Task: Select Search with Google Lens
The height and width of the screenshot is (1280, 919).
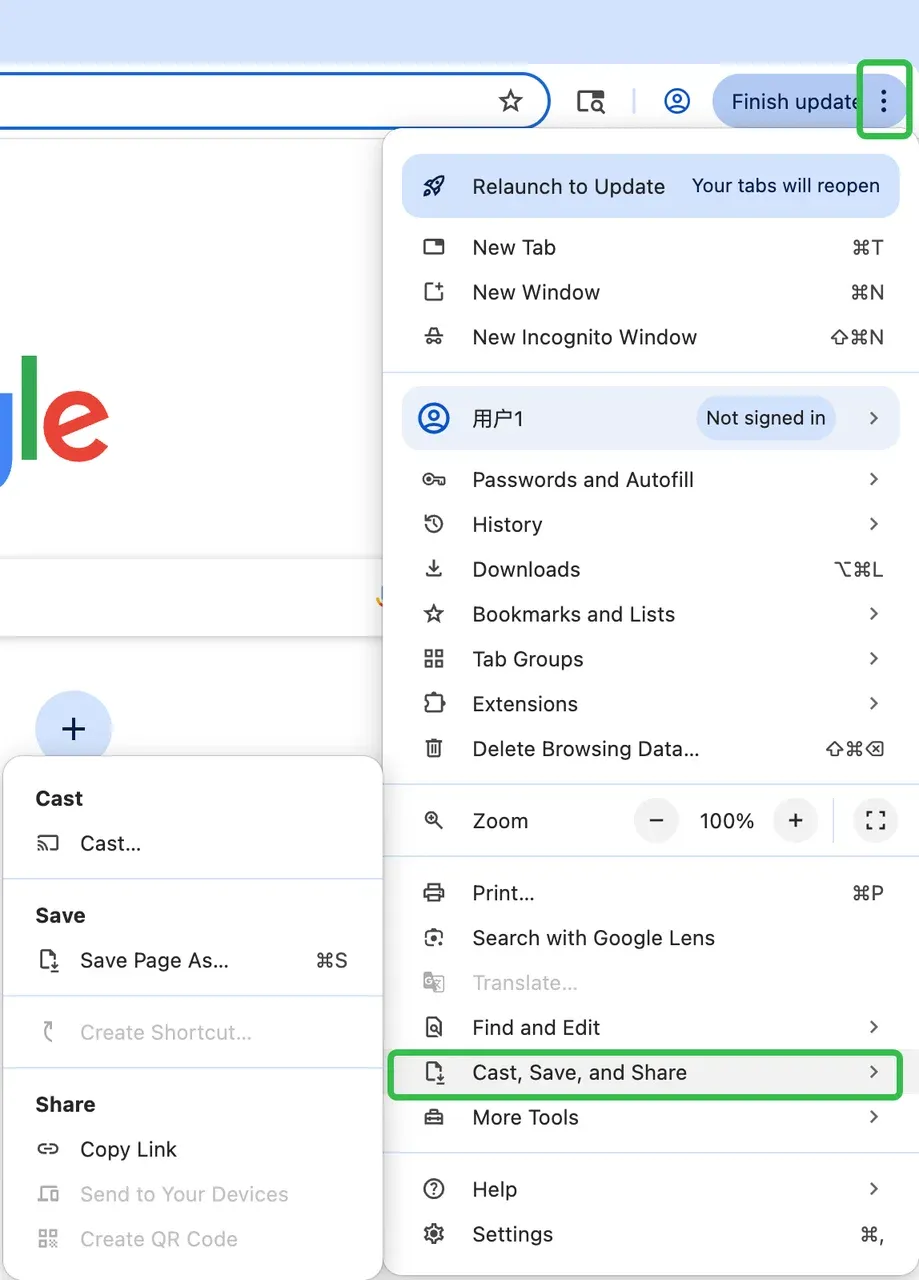Action: coord(651,938)
